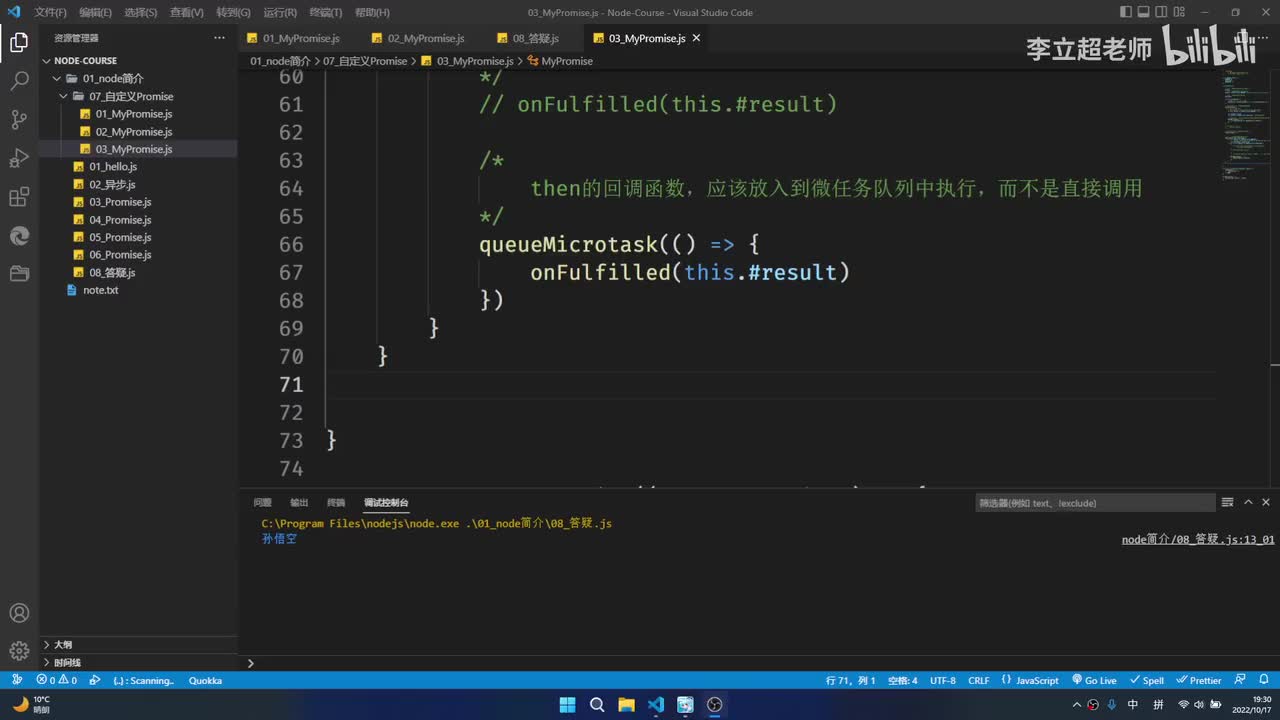Open the Run and Debug view

tap(19, 158)
